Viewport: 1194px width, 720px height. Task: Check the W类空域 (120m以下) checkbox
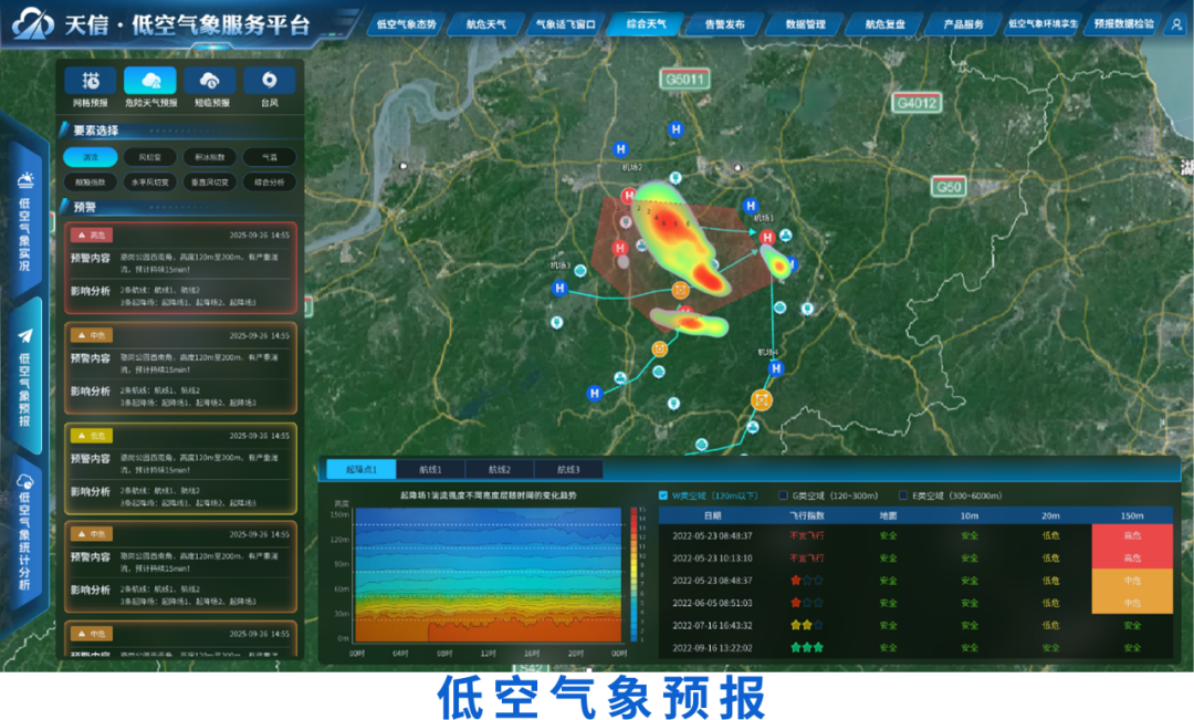[x=664, y=495]
